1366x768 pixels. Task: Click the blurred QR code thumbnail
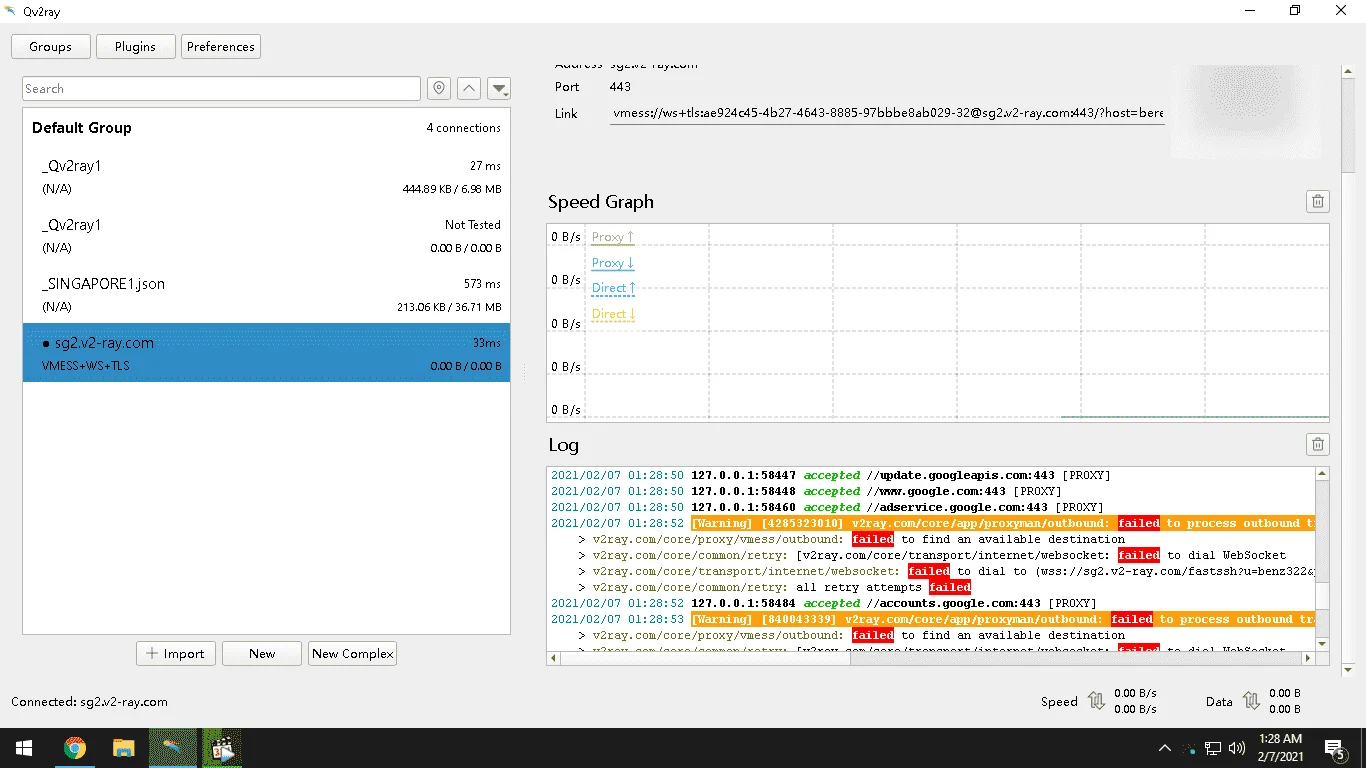coord(1247,110)
